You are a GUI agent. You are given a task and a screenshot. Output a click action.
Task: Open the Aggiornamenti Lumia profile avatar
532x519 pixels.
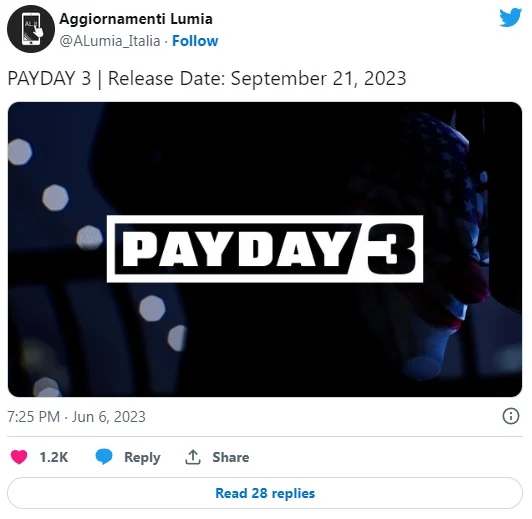(x=31, y=29)
